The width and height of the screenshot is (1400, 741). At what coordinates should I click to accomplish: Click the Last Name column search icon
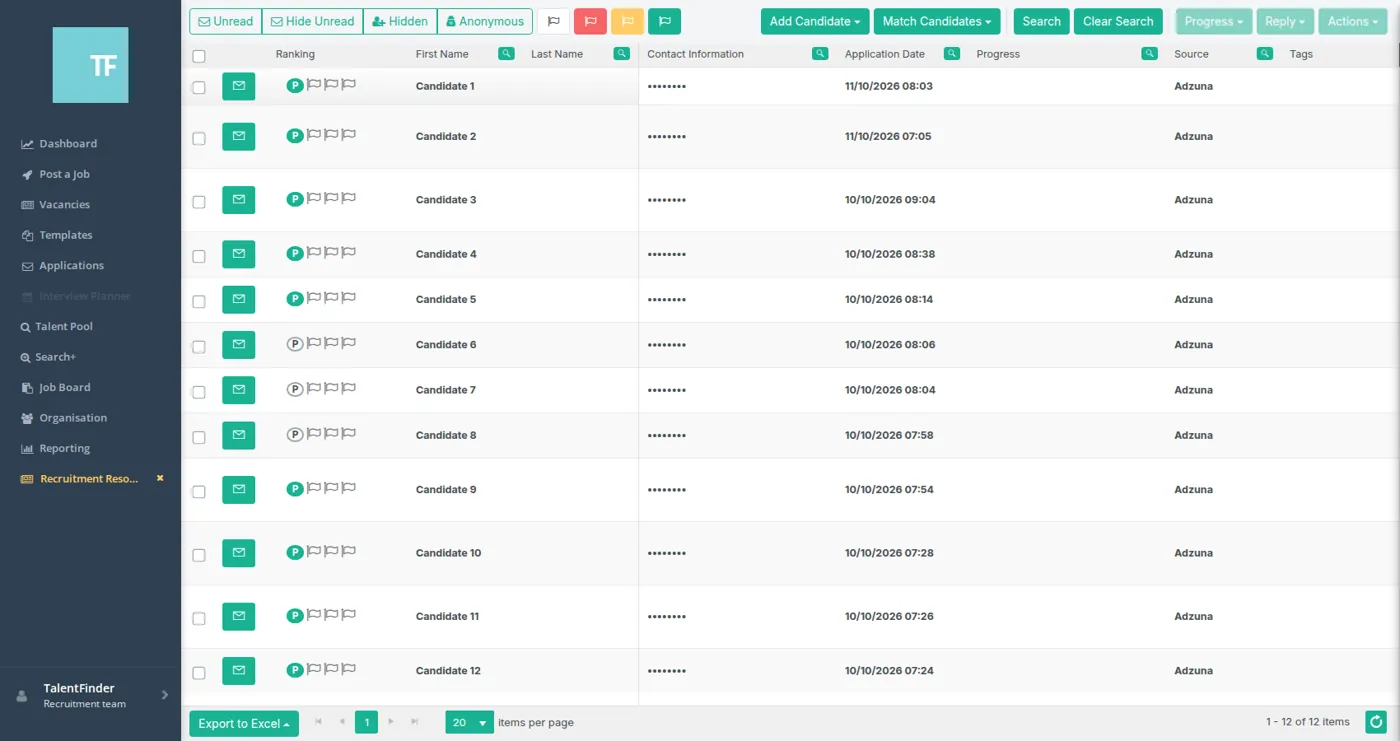pos(622,53)
